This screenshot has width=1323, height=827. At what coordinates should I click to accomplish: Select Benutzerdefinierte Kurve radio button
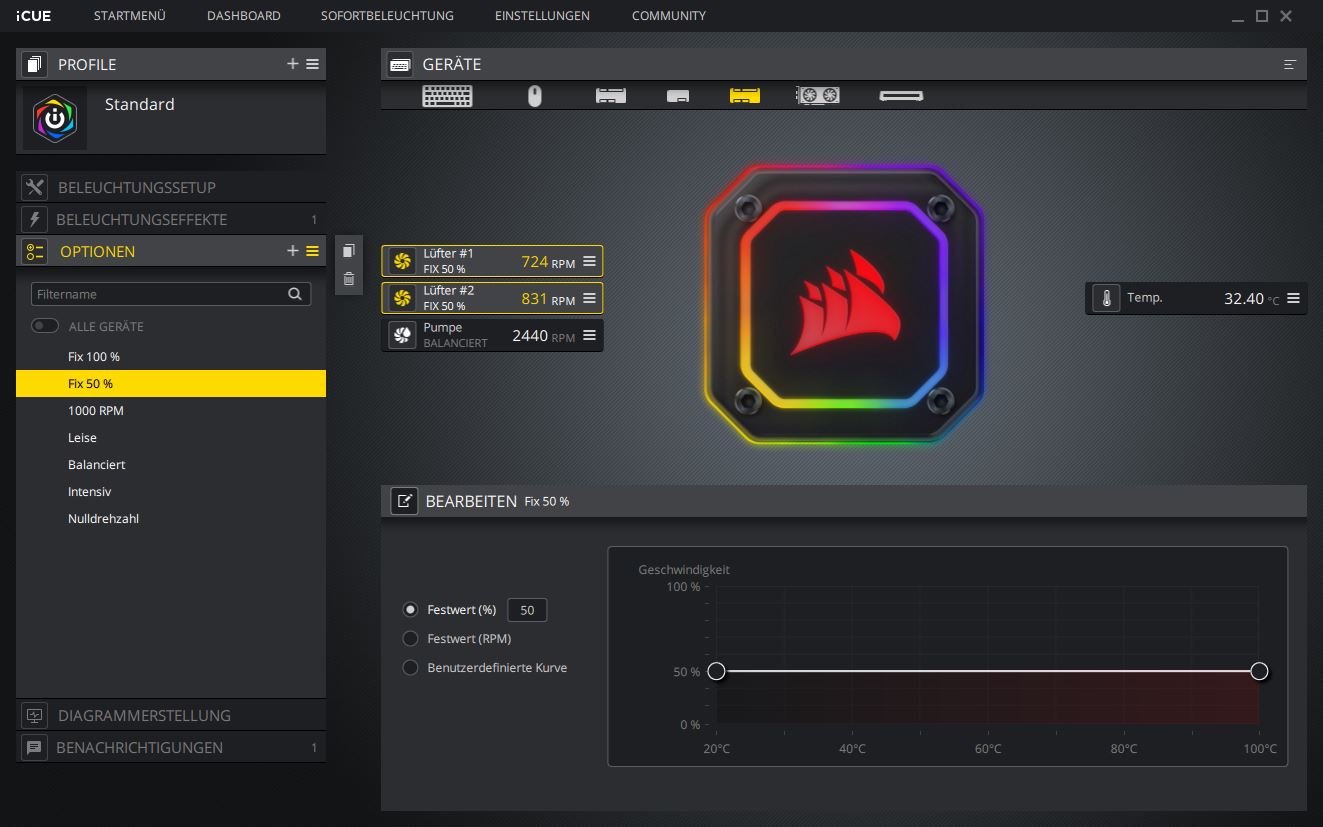pyautogui.click(x=410, y=667)
